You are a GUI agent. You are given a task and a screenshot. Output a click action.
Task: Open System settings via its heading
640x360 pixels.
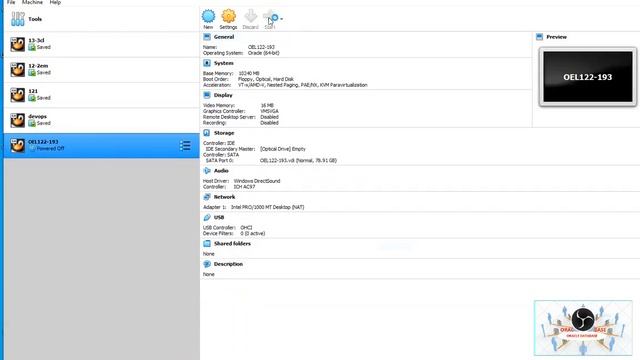click(x=224, y=63)
